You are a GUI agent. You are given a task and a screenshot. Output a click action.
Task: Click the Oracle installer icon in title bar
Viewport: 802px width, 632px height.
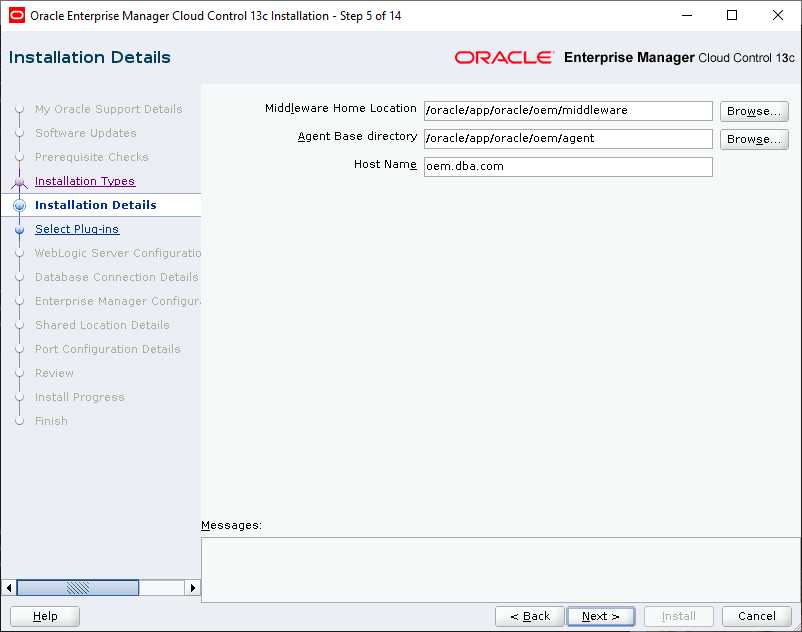click(x=16, y=15)
